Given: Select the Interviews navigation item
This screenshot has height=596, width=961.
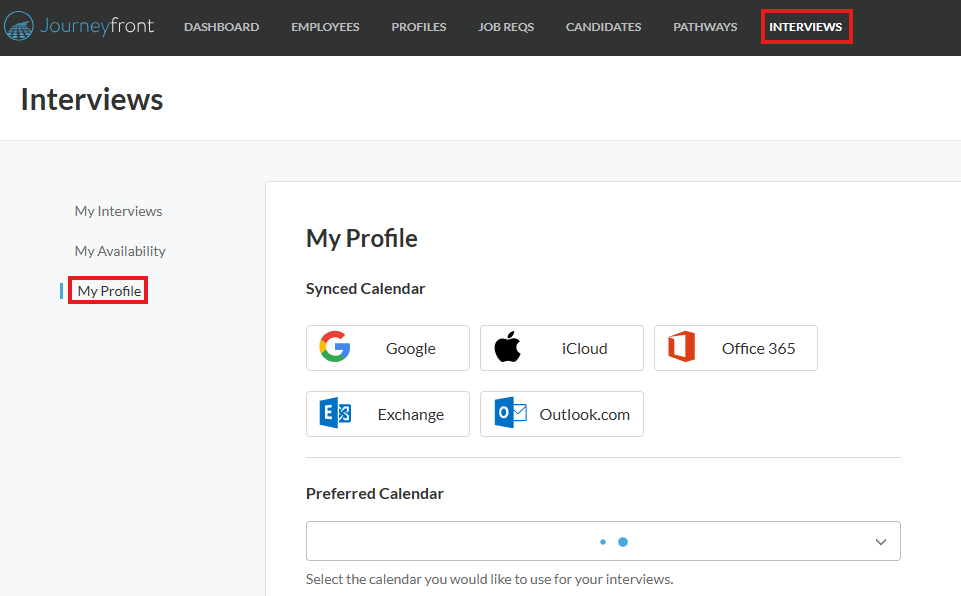Looking at the screenshot, I should 806,27.
